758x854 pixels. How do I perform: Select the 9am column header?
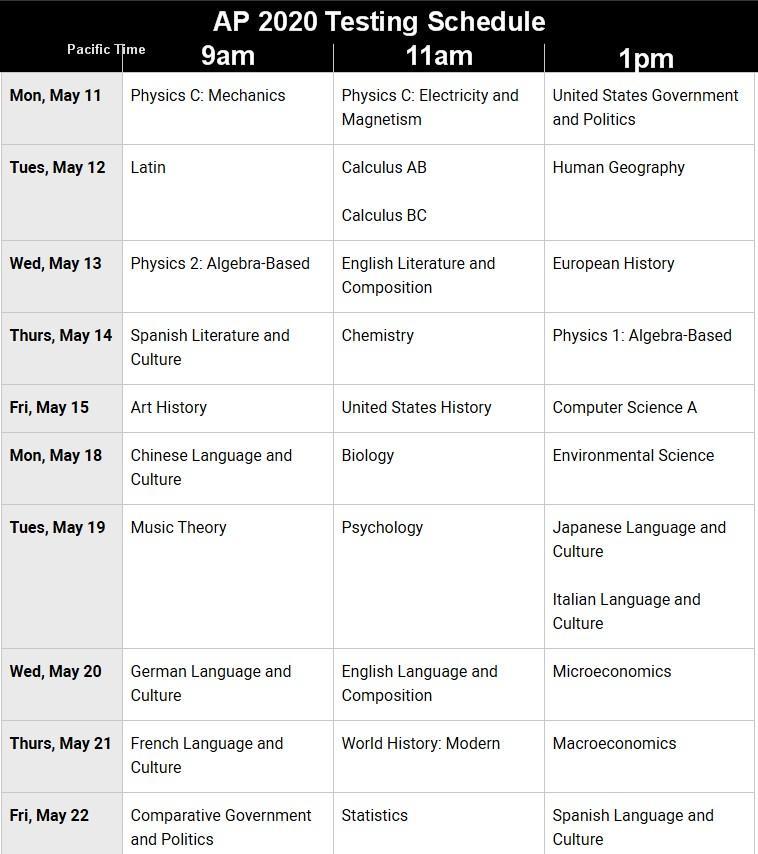click(x=227, y=55)
